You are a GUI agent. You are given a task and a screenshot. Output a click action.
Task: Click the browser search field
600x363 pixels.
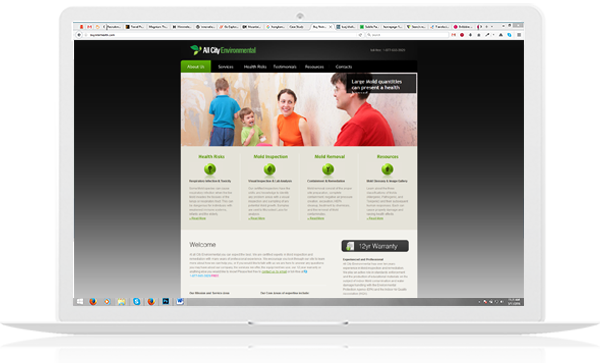(x=408, y=35)
